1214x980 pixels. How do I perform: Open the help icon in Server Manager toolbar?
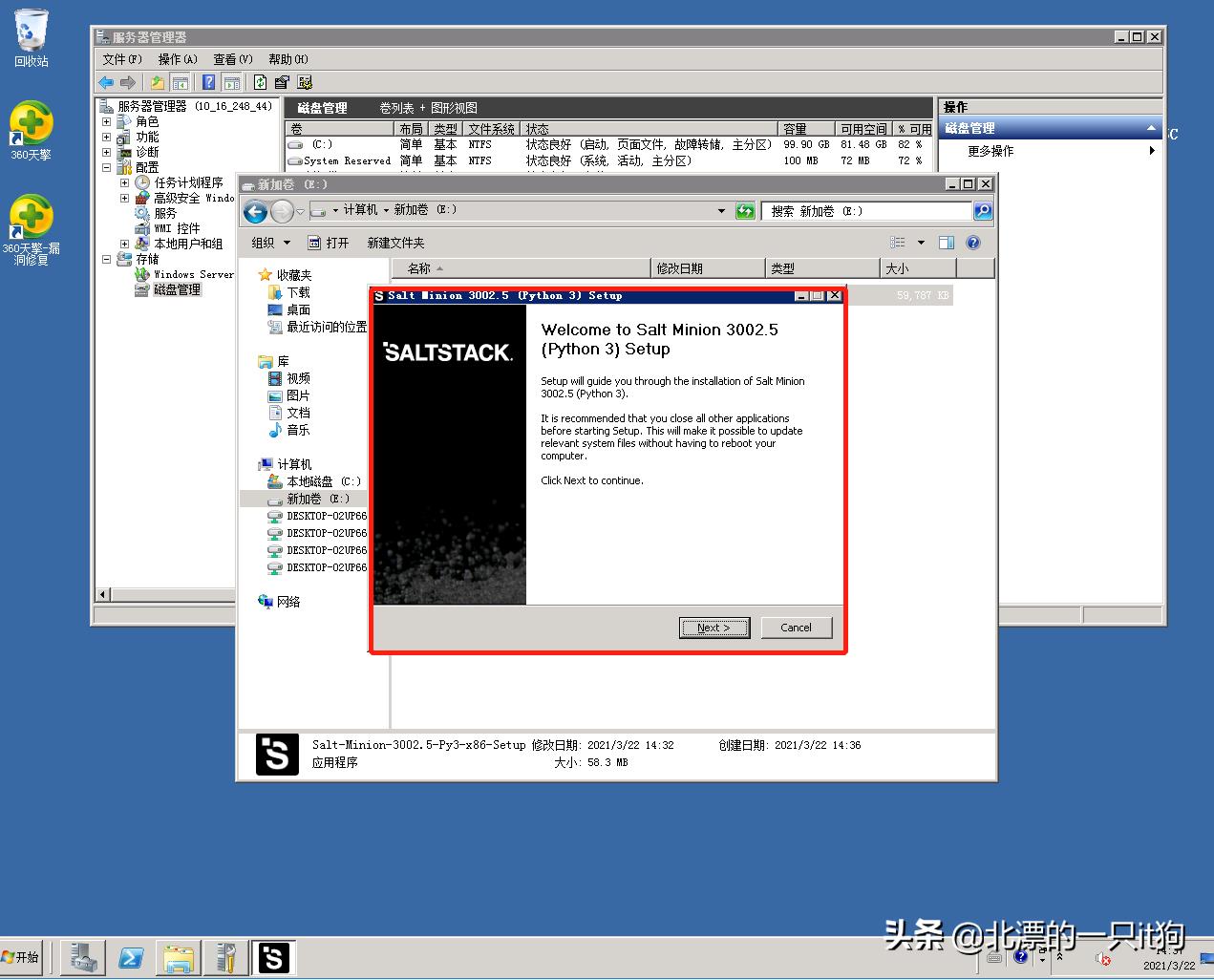206,82
